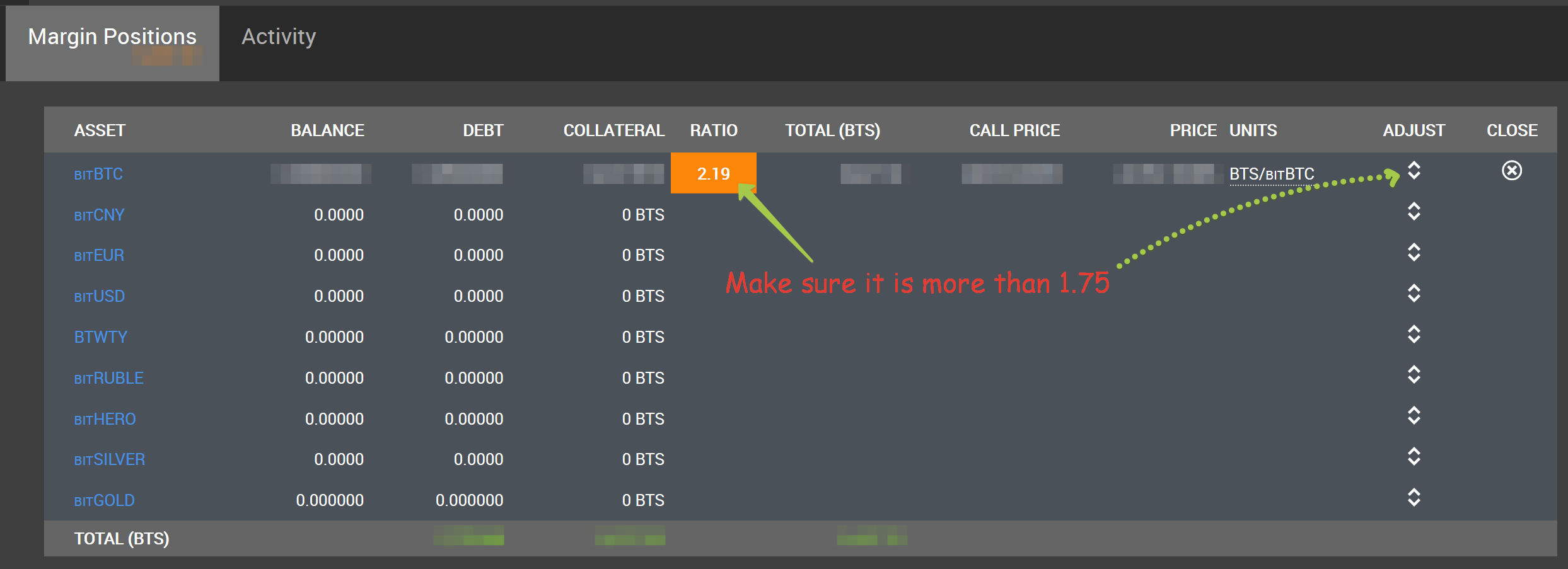1568x569 pixels.
Task: Click the bitHERO collateral 0 BTS
Action: pyautogui.click(x=643, y=420)
